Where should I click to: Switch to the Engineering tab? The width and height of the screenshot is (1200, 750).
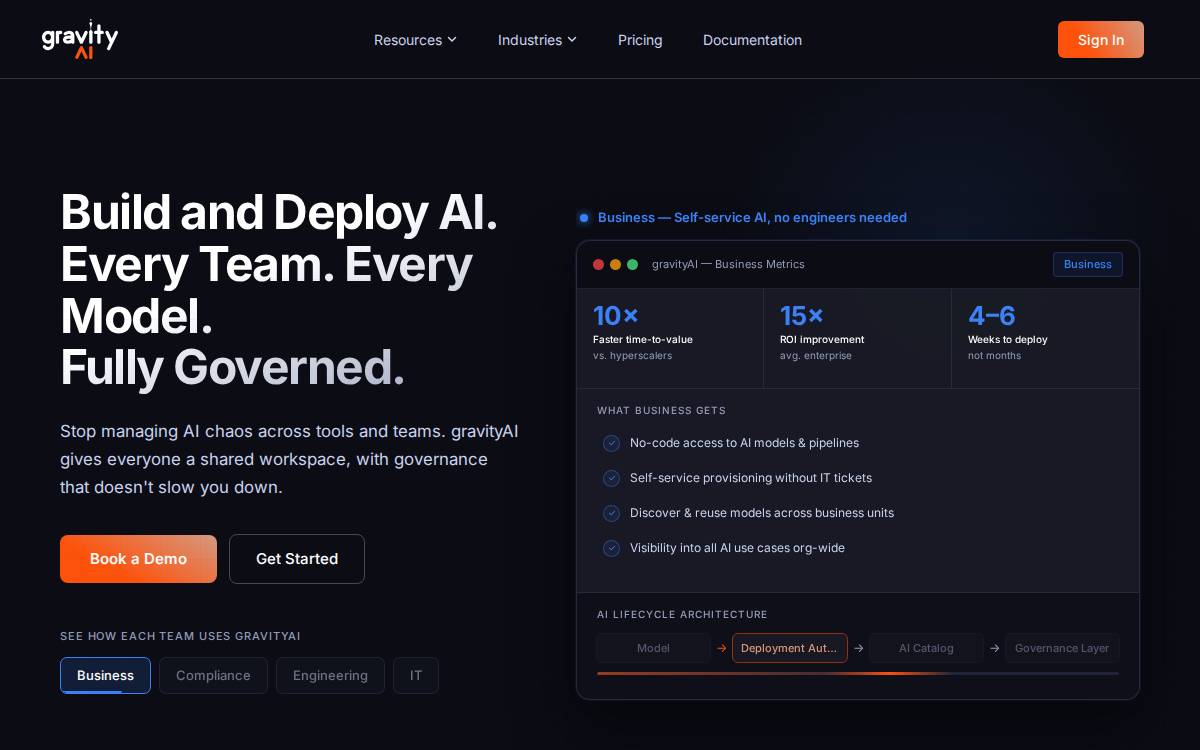pyautogui.click(x=330, y=675)
